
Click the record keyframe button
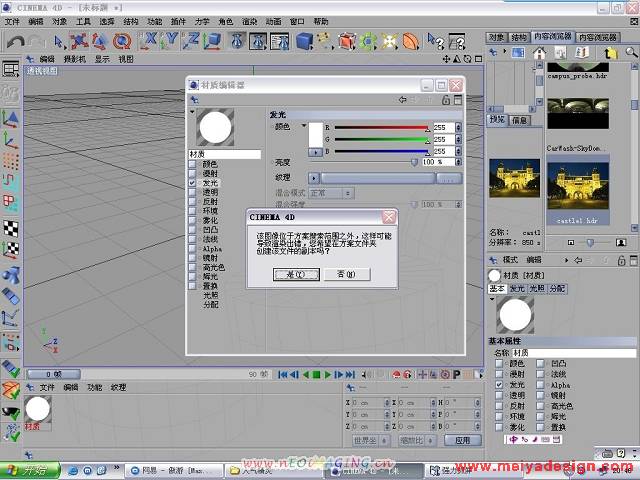(x=396, y=374)
